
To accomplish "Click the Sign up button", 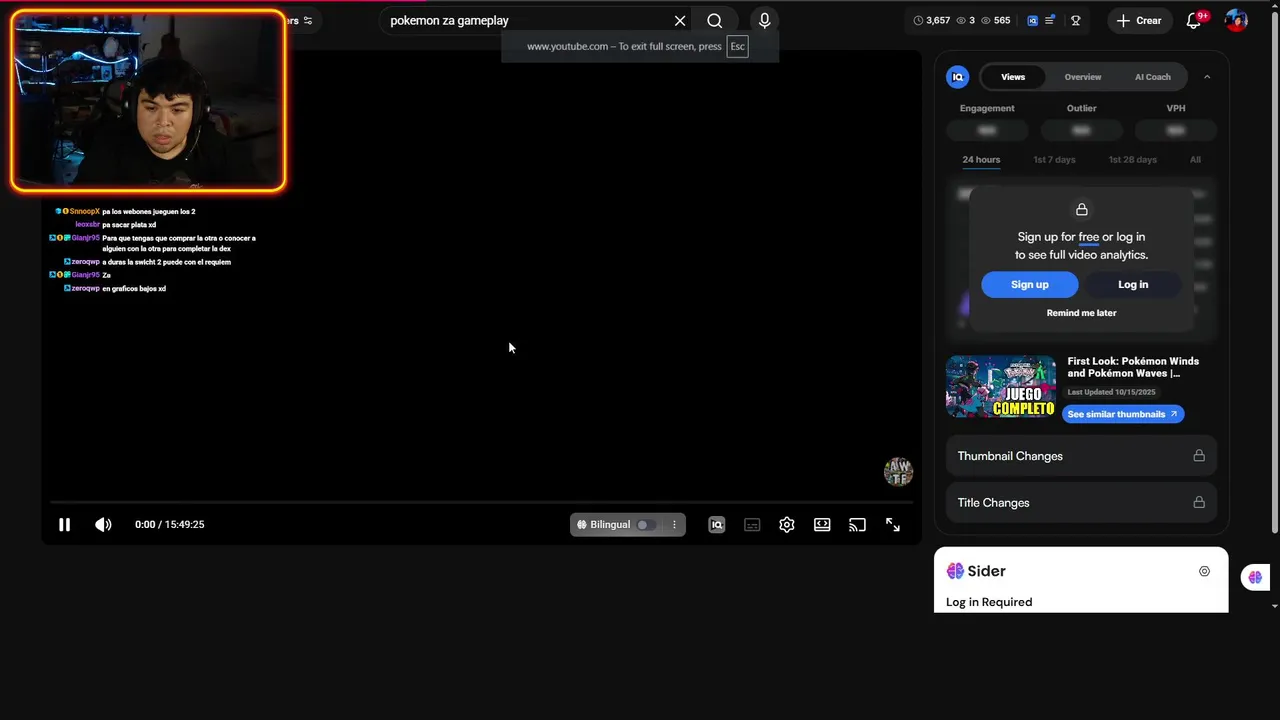I will coord(1030,285).
